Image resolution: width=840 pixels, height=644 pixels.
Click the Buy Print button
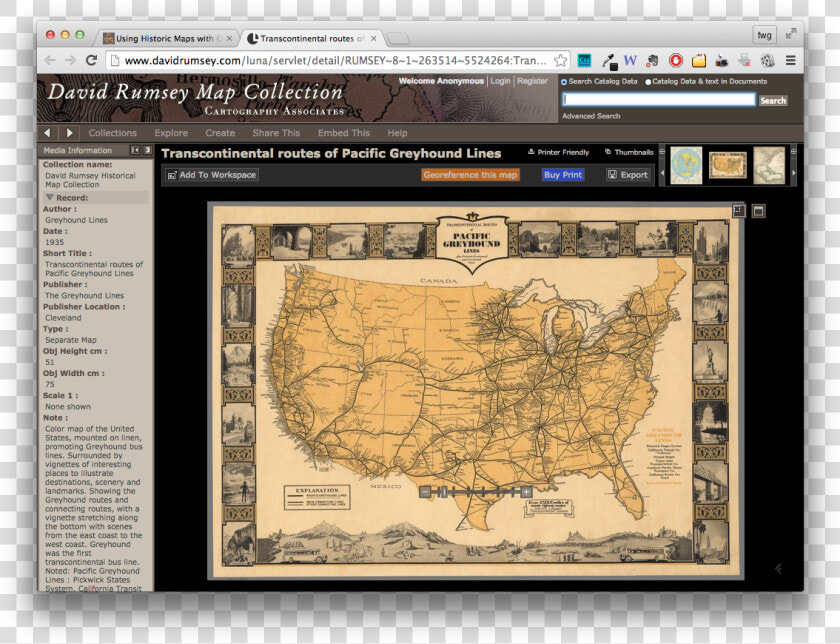(562, 175)
